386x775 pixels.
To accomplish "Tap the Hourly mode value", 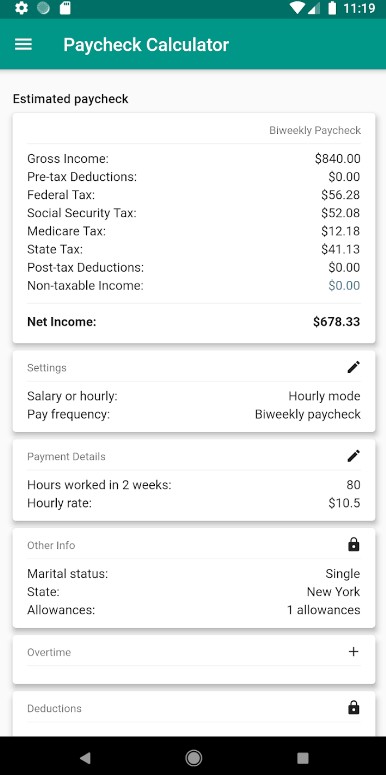I will [x=324, y=396].
